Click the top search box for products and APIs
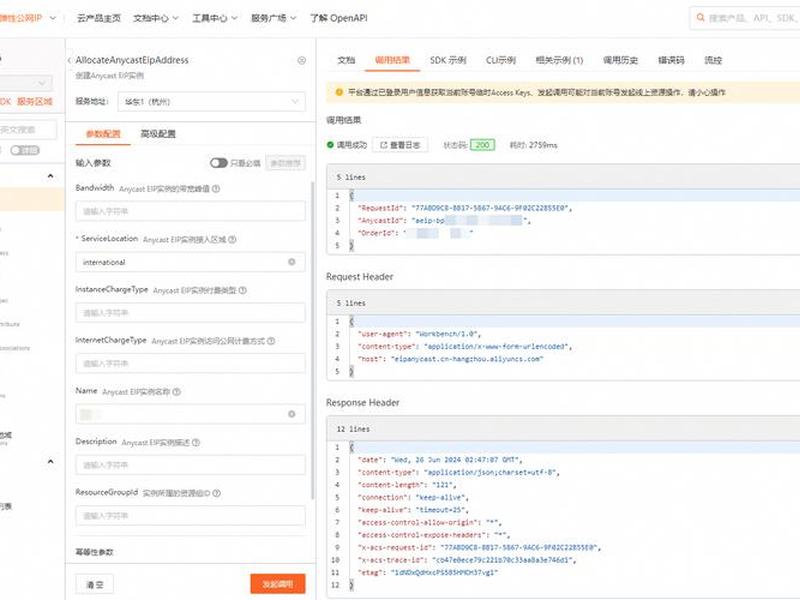 pyautogui.click(x=745, y=18)
